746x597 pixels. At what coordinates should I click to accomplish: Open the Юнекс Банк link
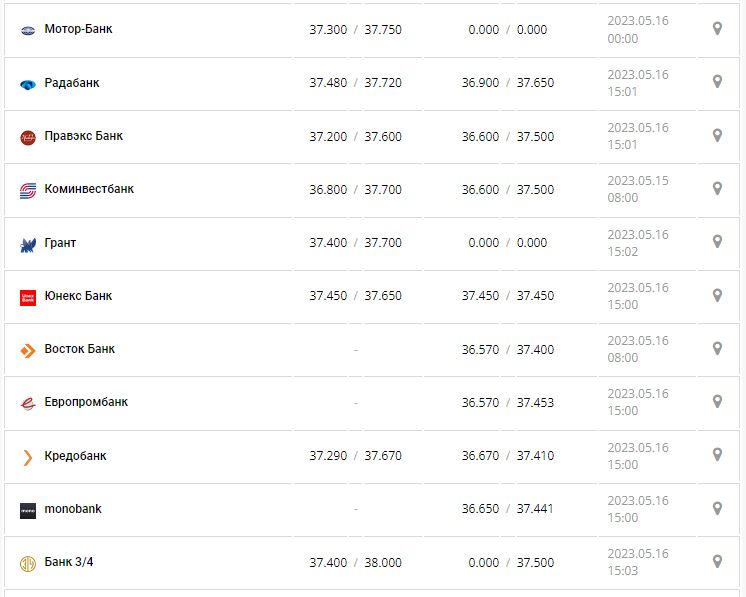pyautogui.click(x=78, y=296)
